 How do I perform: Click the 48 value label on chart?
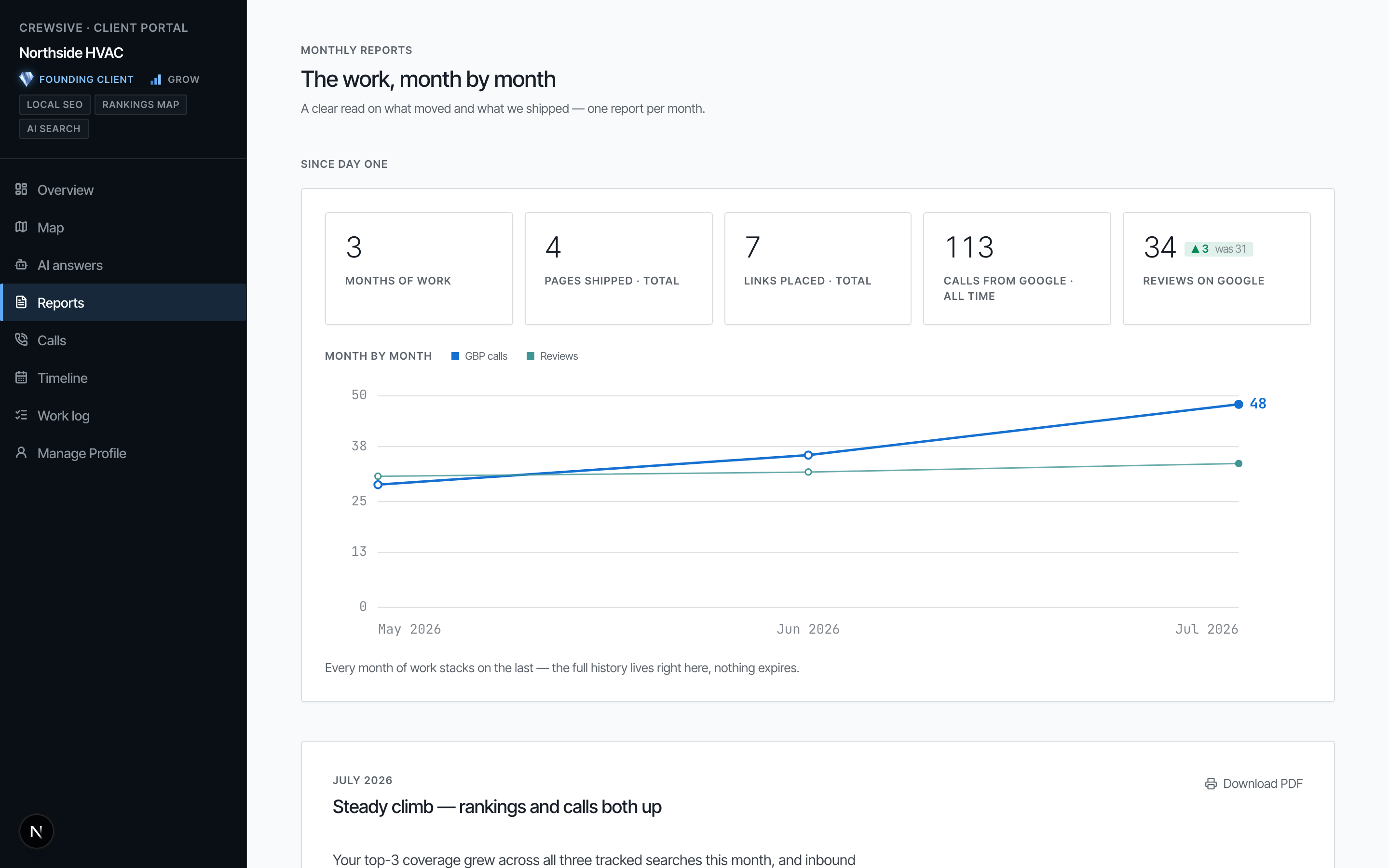pos(1257,404)
